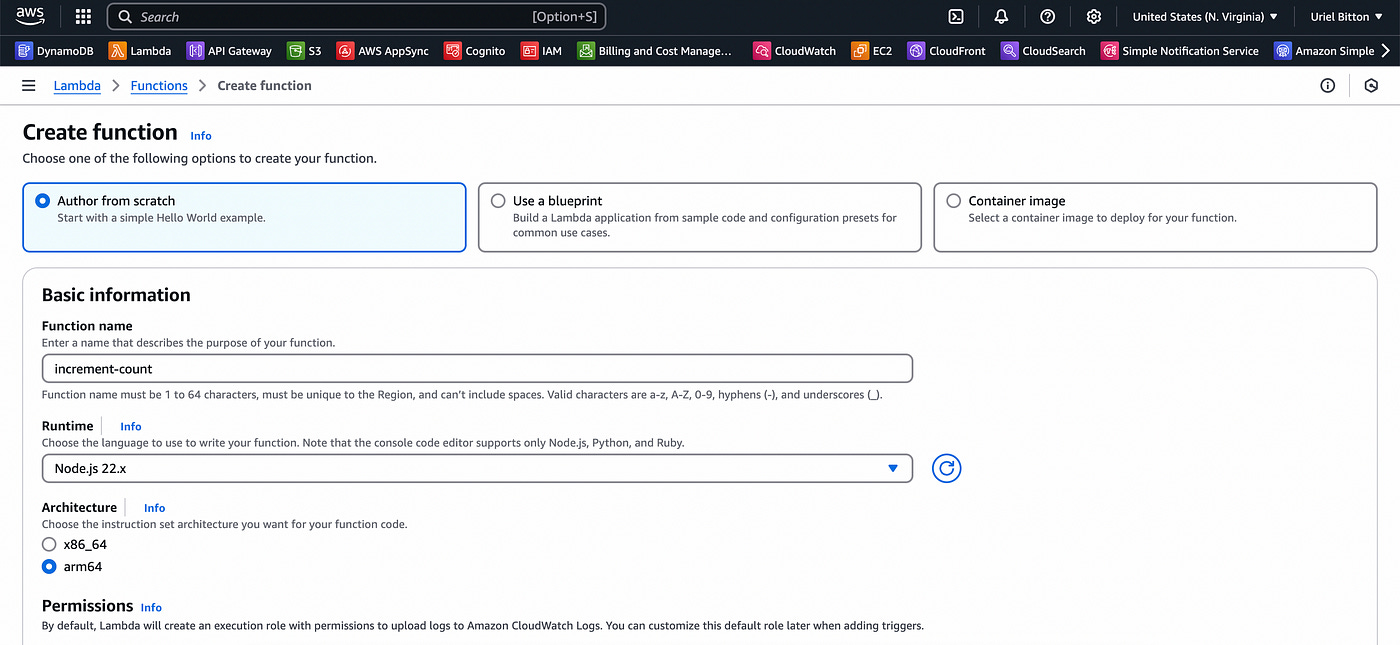Open the AWS home logo
This screenshot has width=1400, height=645.
(x=29, y=16)
